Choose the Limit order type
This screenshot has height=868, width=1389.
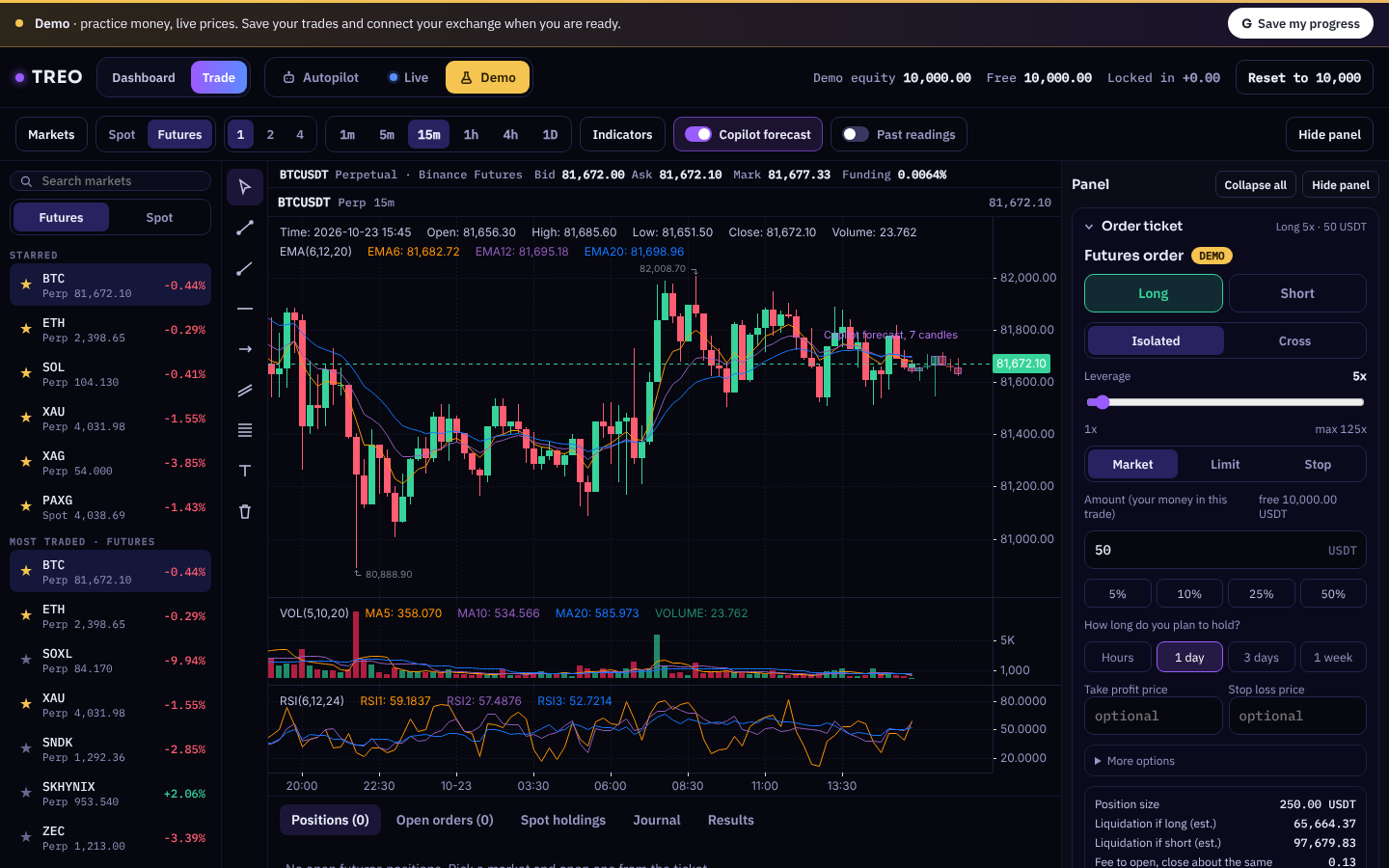[1225, 464]
